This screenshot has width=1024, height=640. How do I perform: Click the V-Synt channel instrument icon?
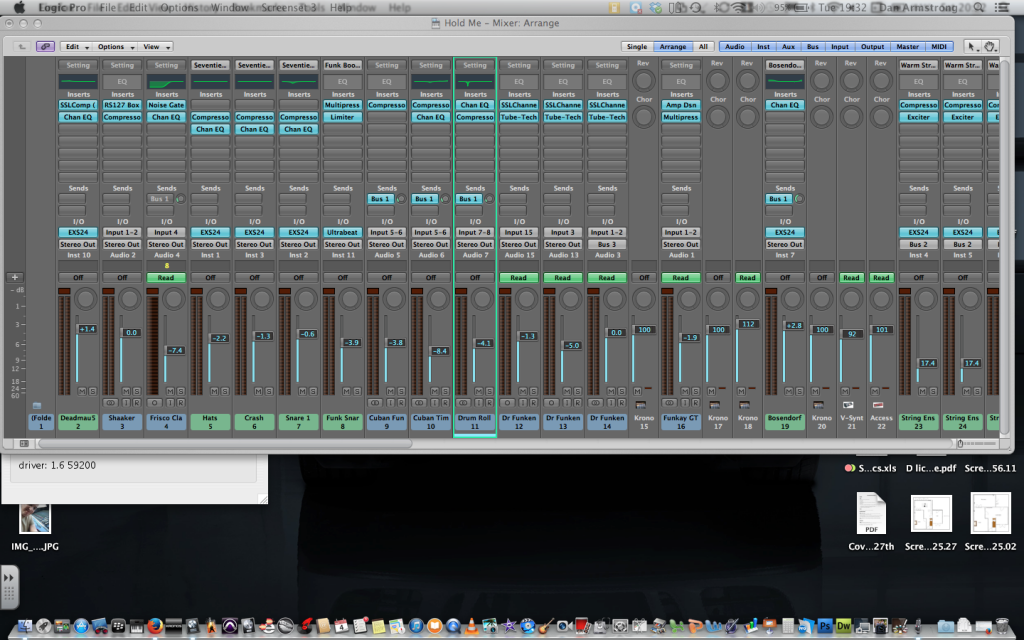848,406
